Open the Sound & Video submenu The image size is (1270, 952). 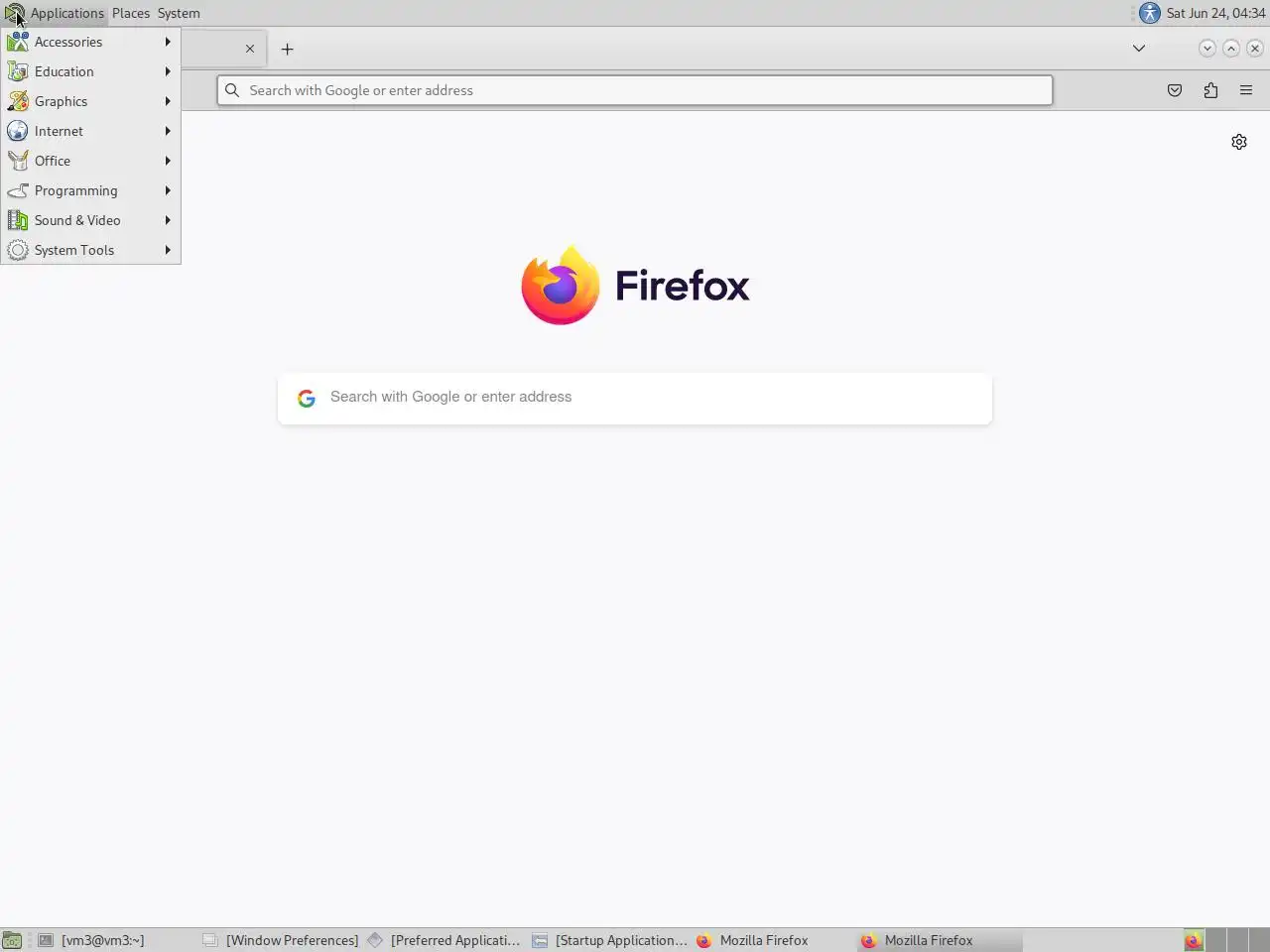[90, 220]
